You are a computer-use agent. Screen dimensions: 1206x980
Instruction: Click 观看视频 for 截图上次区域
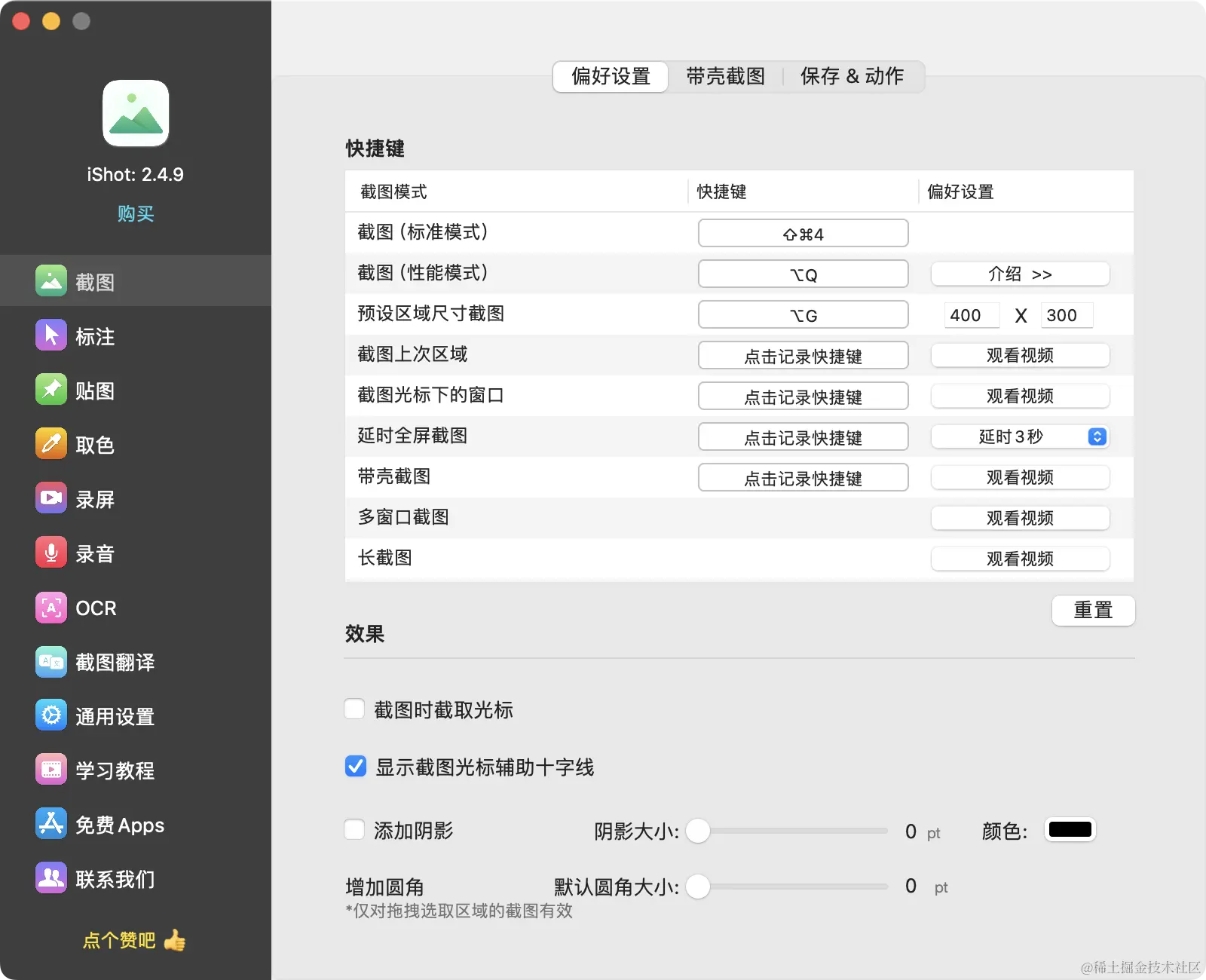click(1021, 355)
